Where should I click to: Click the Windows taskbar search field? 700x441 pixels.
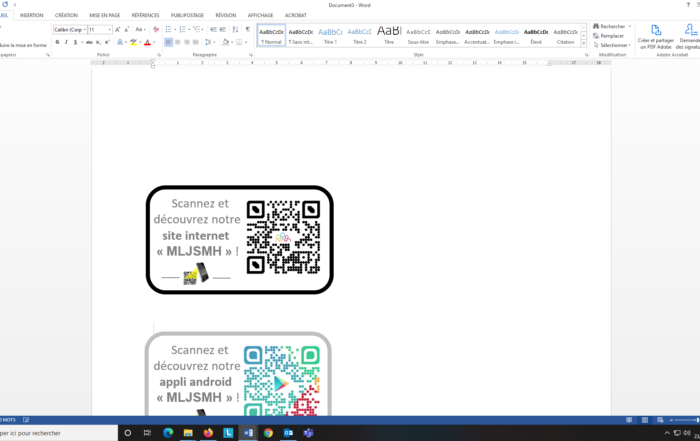pos(58,433)
